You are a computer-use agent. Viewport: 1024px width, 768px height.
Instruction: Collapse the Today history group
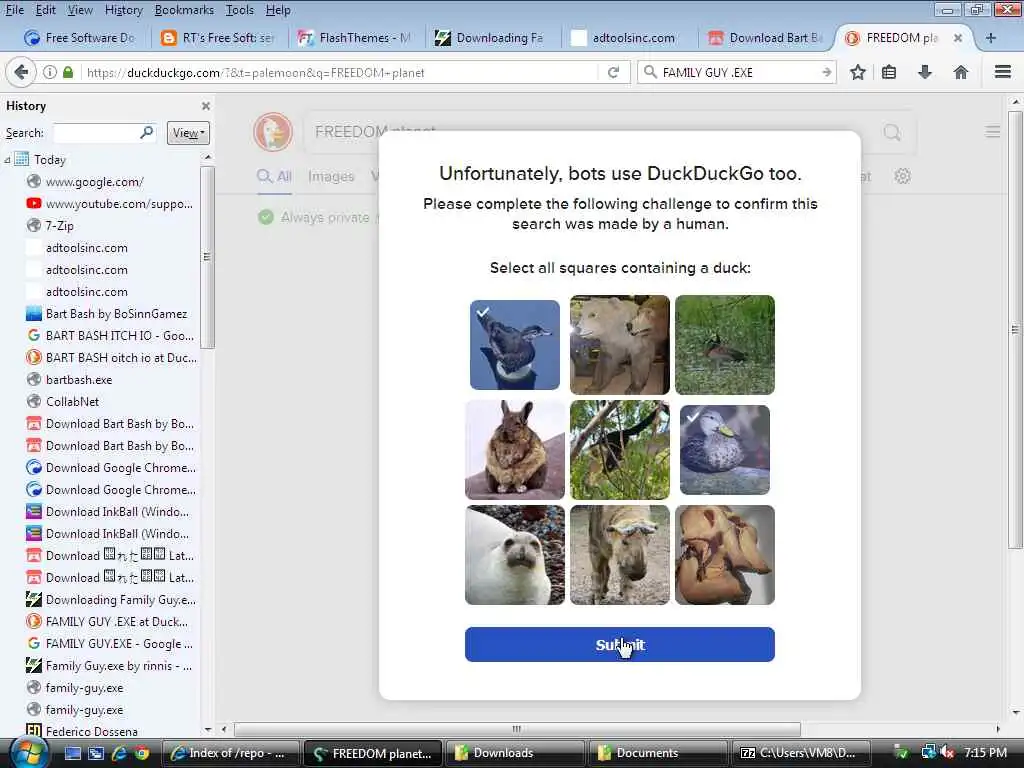(7, 159)
